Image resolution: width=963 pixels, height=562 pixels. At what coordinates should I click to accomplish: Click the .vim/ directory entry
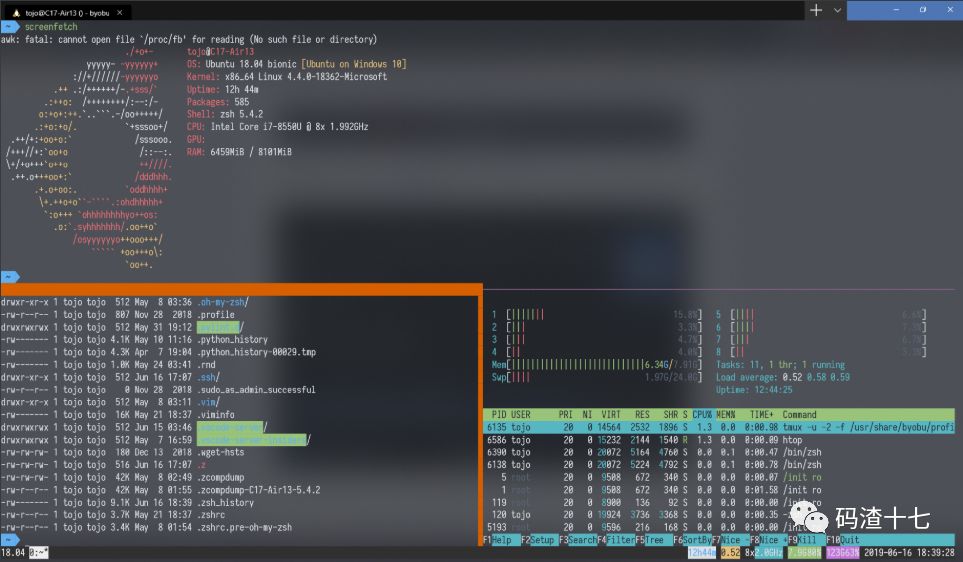[208, 402]
